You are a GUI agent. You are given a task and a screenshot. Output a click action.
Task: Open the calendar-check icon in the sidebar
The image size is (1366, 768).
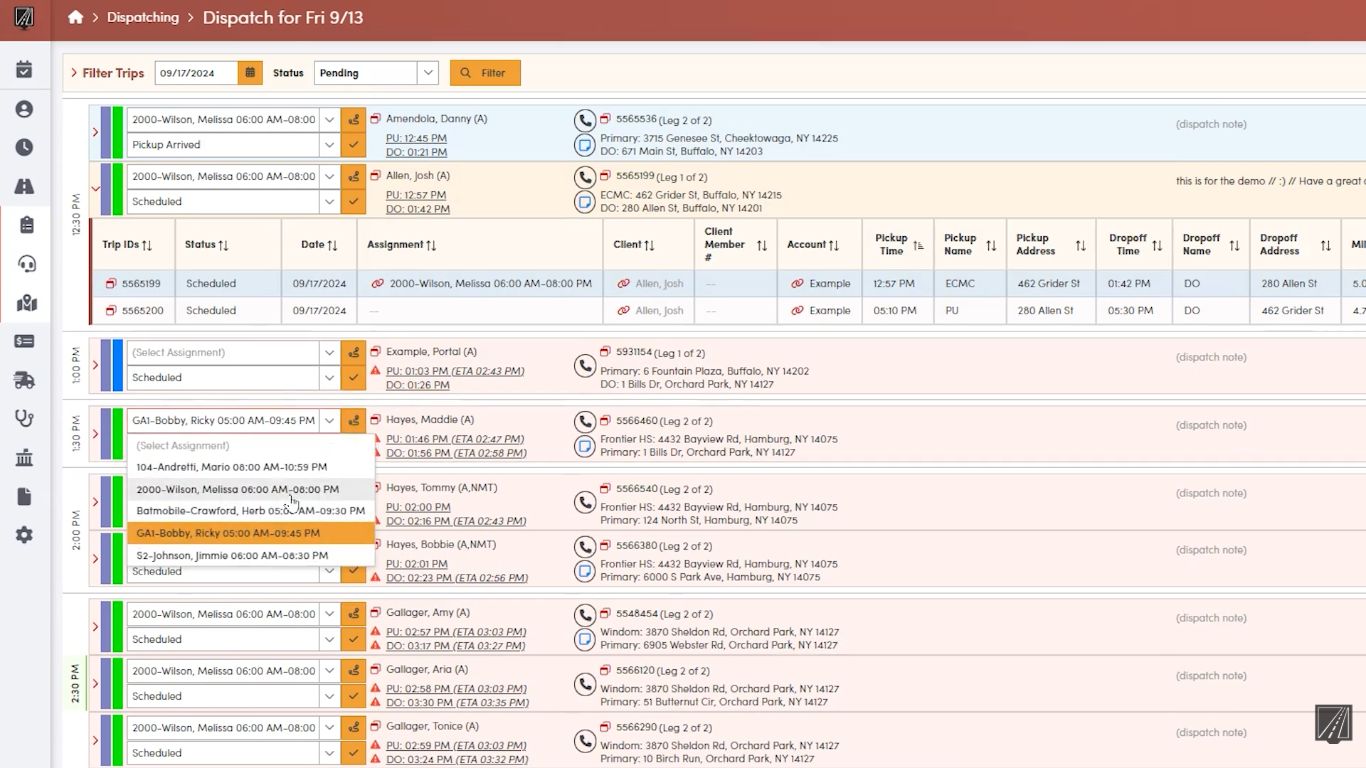(24, 70)
